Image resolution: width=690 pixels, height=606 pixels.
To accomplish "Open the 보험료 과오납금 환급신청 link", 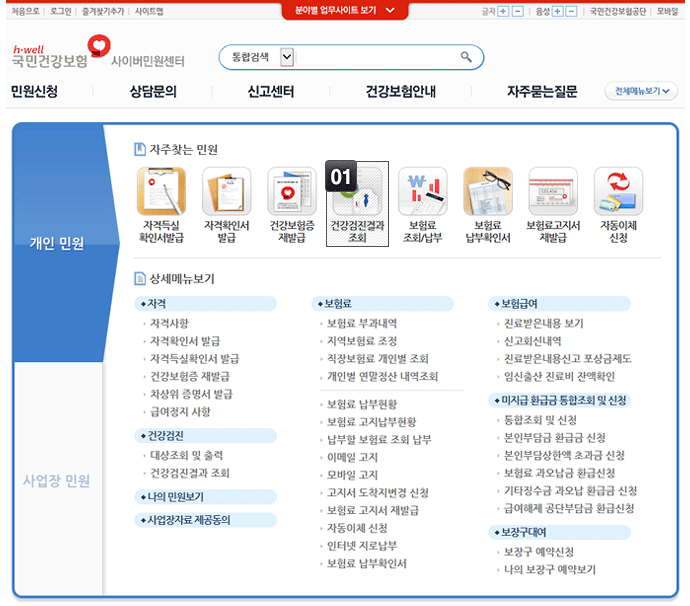I will click(559, 473).
